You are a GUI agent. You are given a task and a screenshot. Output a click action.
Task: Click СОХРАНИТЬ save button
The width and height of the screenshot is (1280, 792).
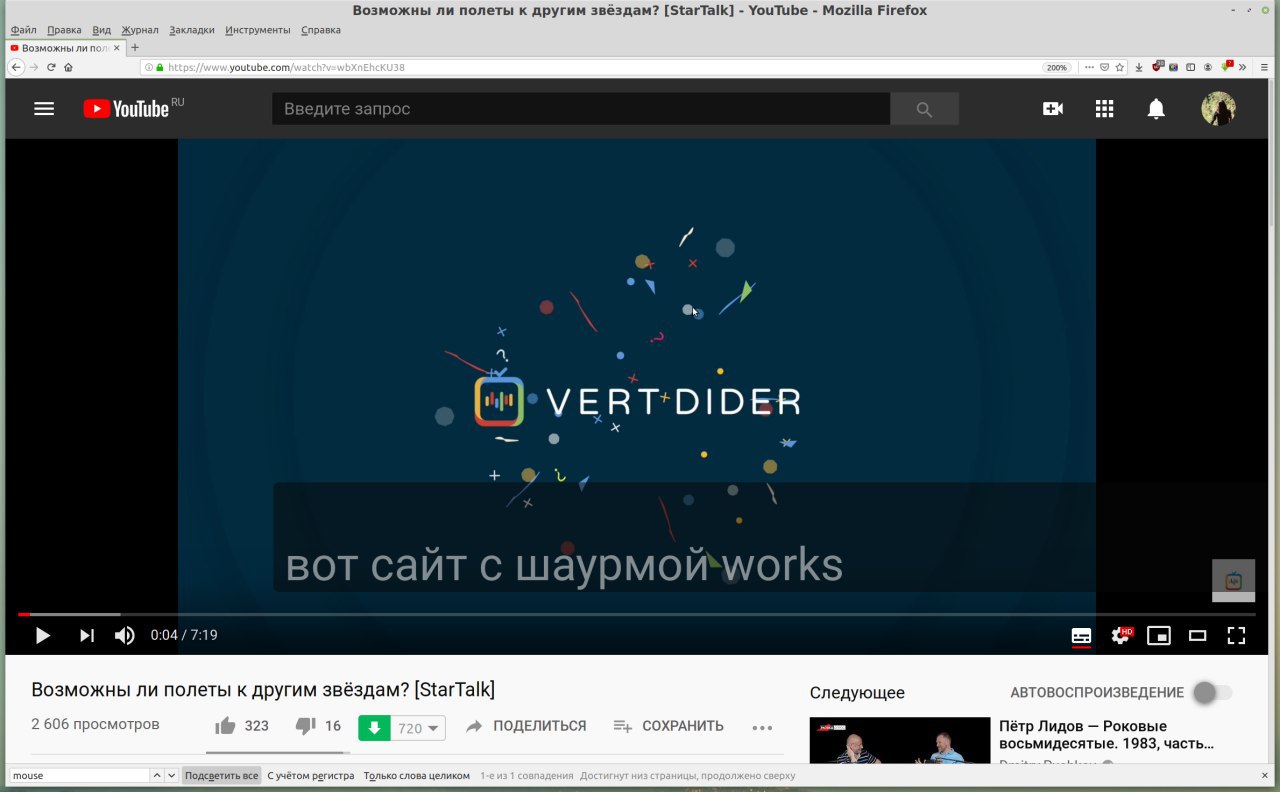(668, 726)
